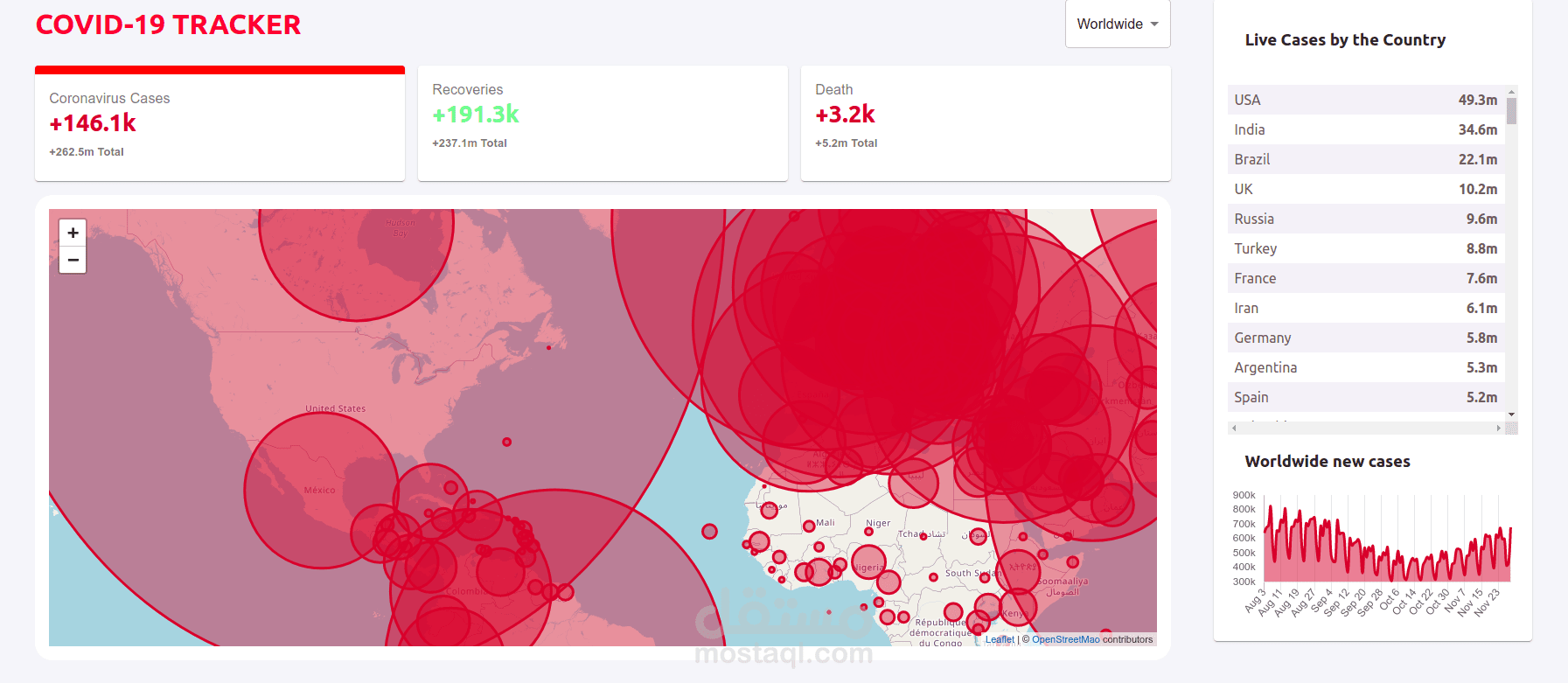Click the country list vertical scrollbar thumb
This screenshot has width=1568, height=683.
point(1511,111)
